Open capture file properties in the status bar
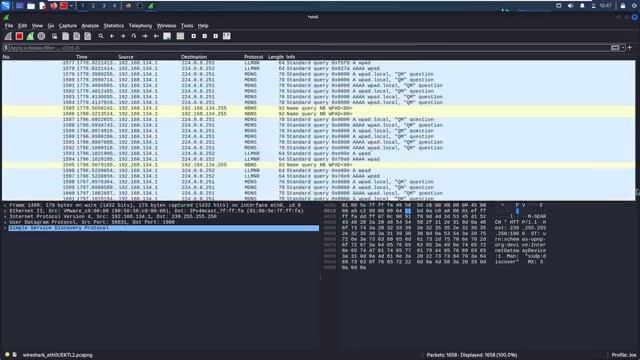The image size is (640, 360). (15, 355)
